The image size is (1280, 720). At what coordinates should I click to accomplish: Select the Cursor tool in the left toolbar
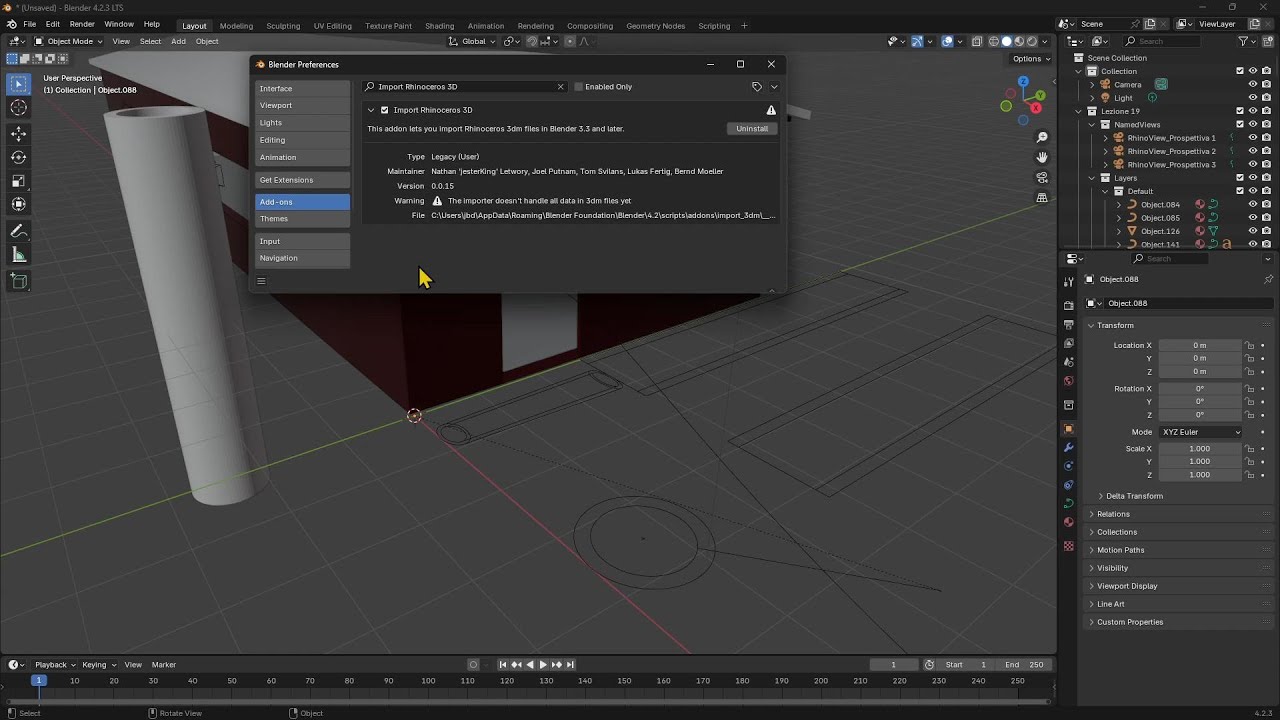point(18,107)
